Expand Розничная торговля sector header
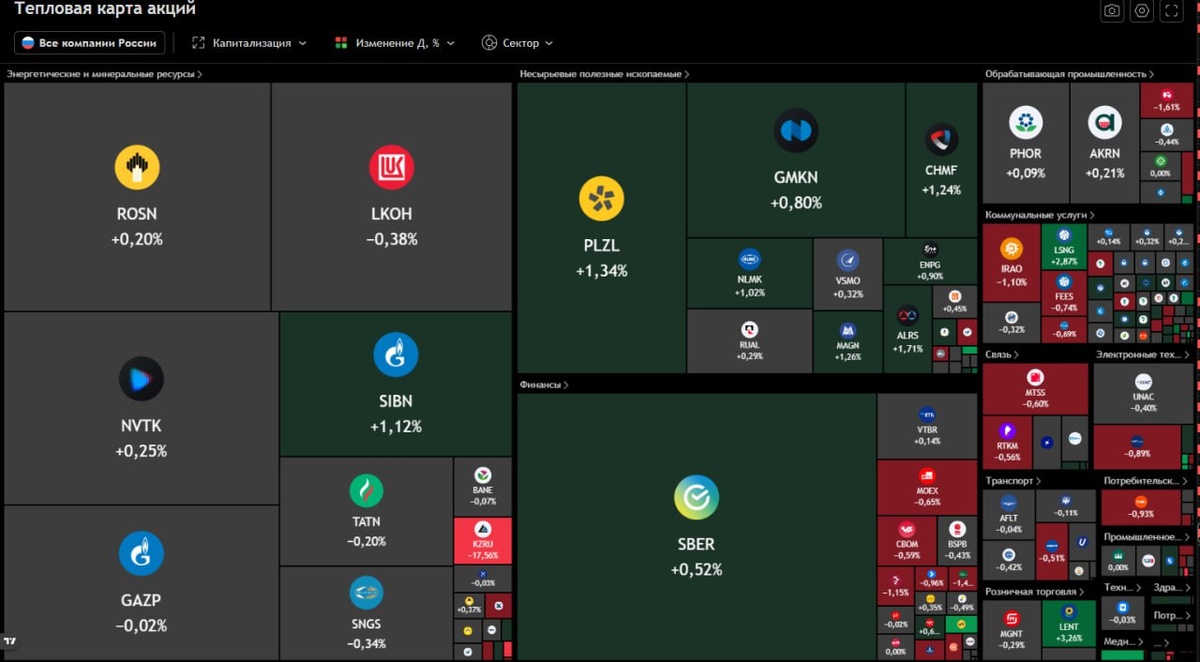The width and height of the screenshot is (1200, 662). tap(1034, 592)
